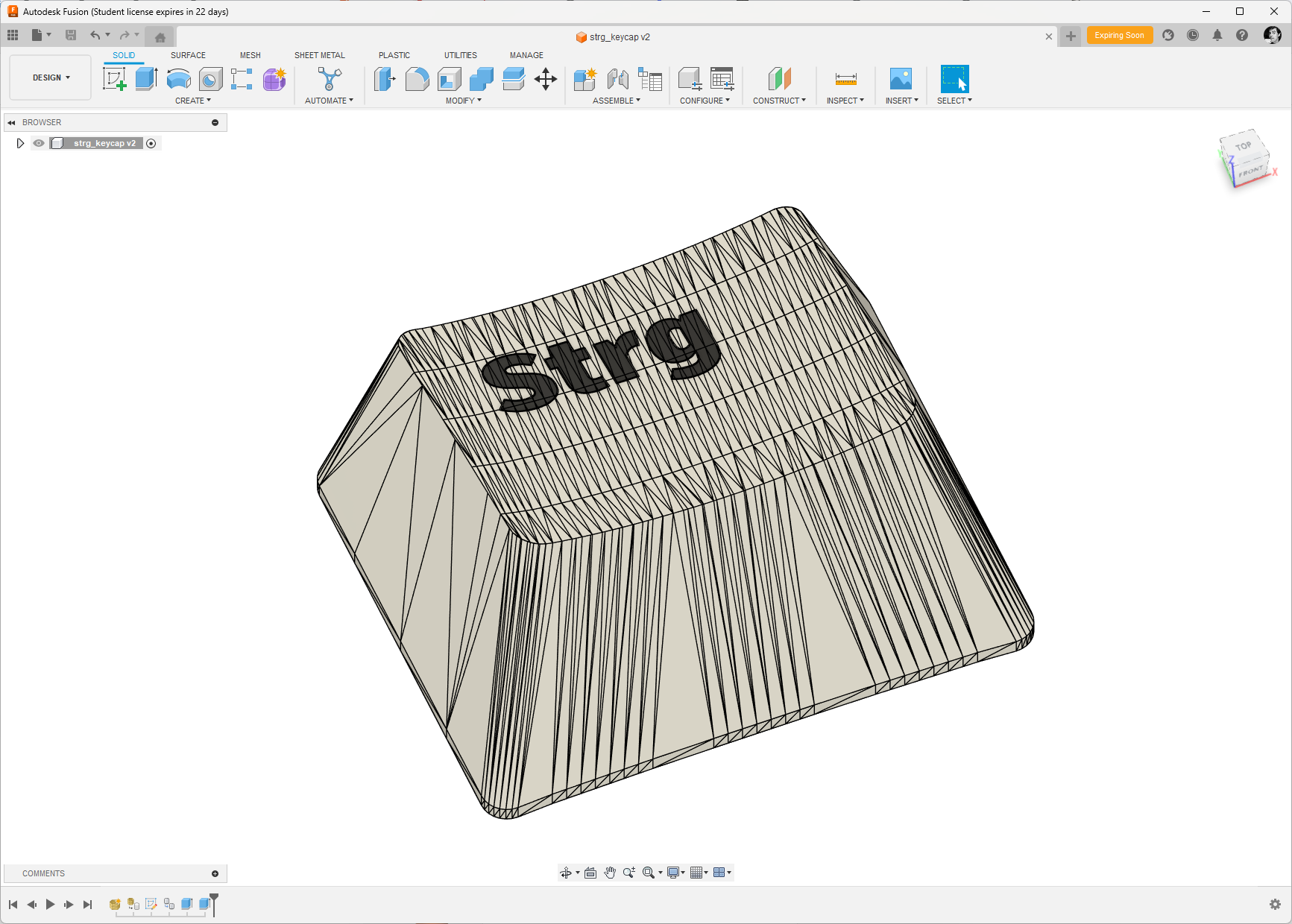The image size is (1292, 924).
Task: Open the DESIGN workspace dropdown
Action: (x=51, y=77)
